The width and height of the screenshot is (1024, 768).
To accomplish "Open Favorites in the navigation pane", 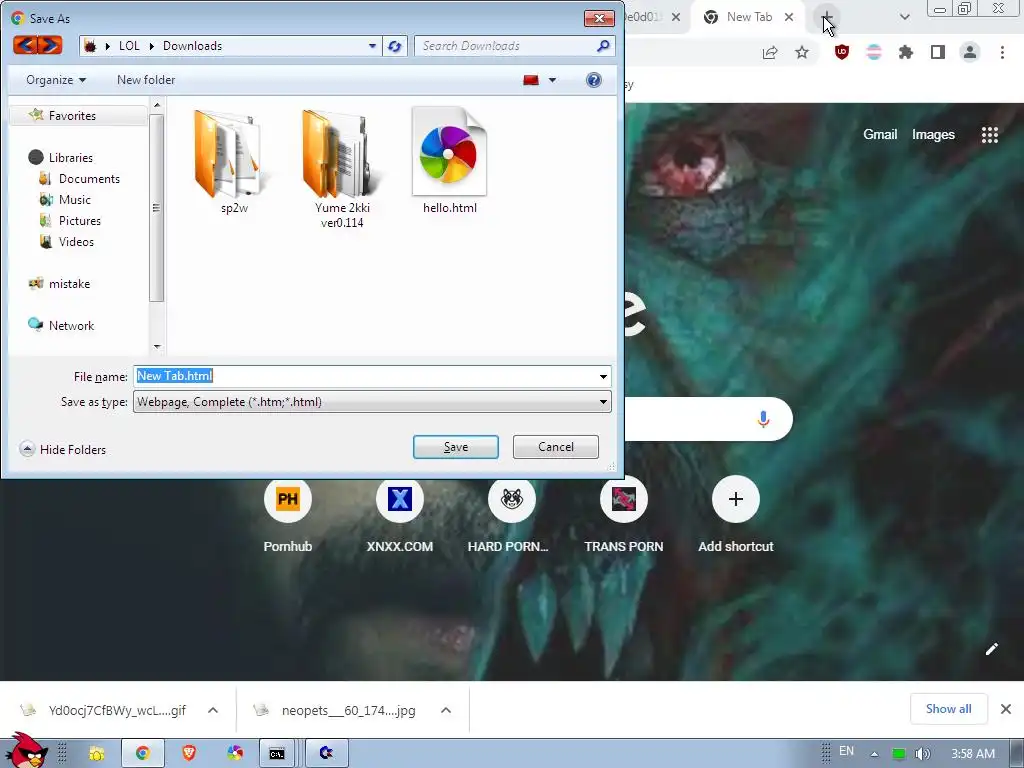I will coord(72,116).
